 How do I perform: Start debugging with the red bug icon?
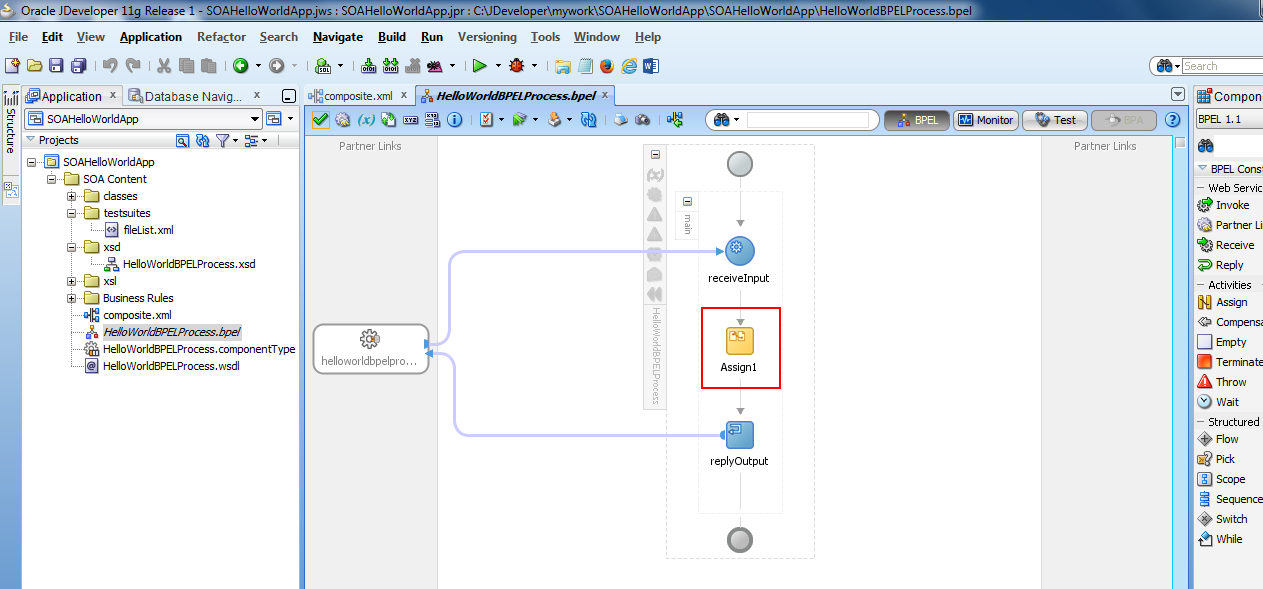pos(516,66)
